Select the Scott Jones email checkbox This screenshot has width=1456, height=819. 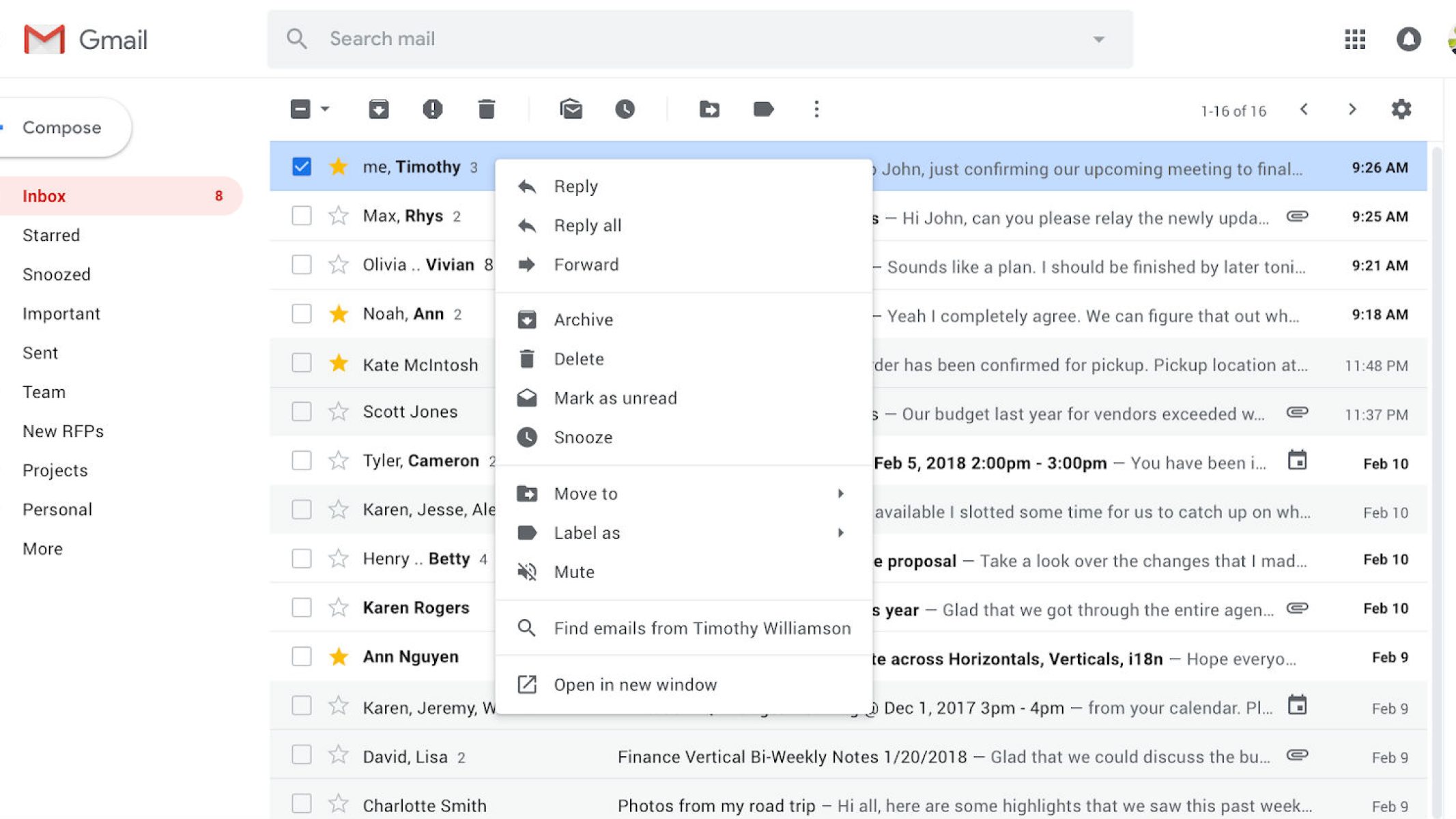pos(302,412)
